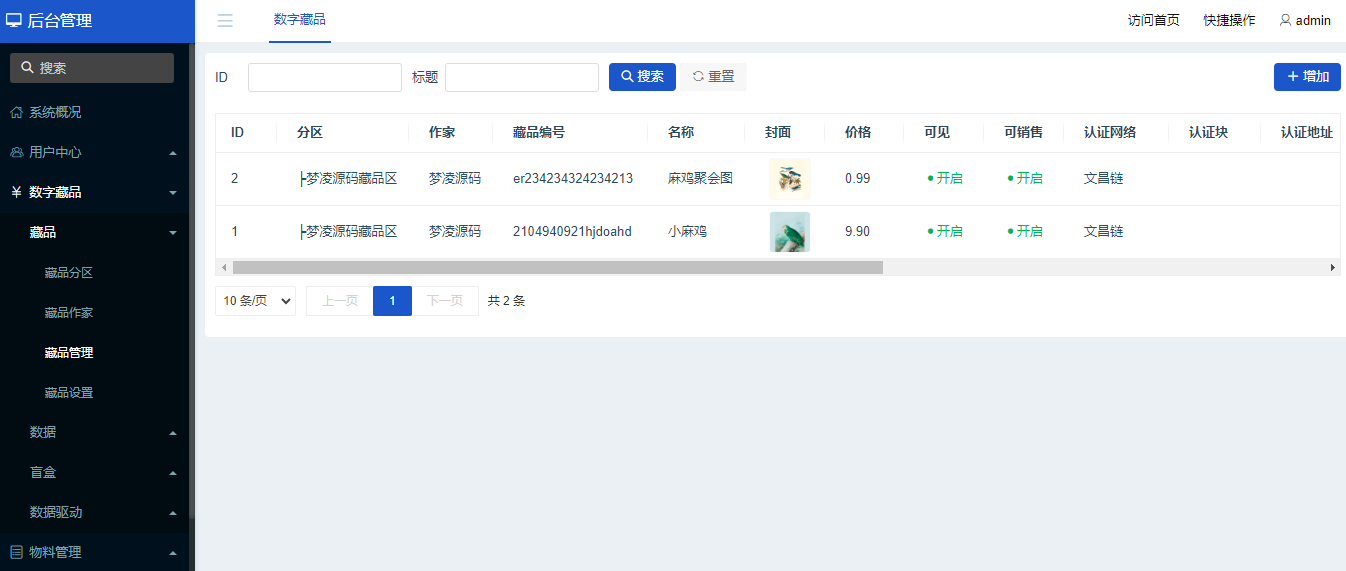Click the horizontal scrollbar left arrow
Screen dimensions: 1346x571
(224, 267)
